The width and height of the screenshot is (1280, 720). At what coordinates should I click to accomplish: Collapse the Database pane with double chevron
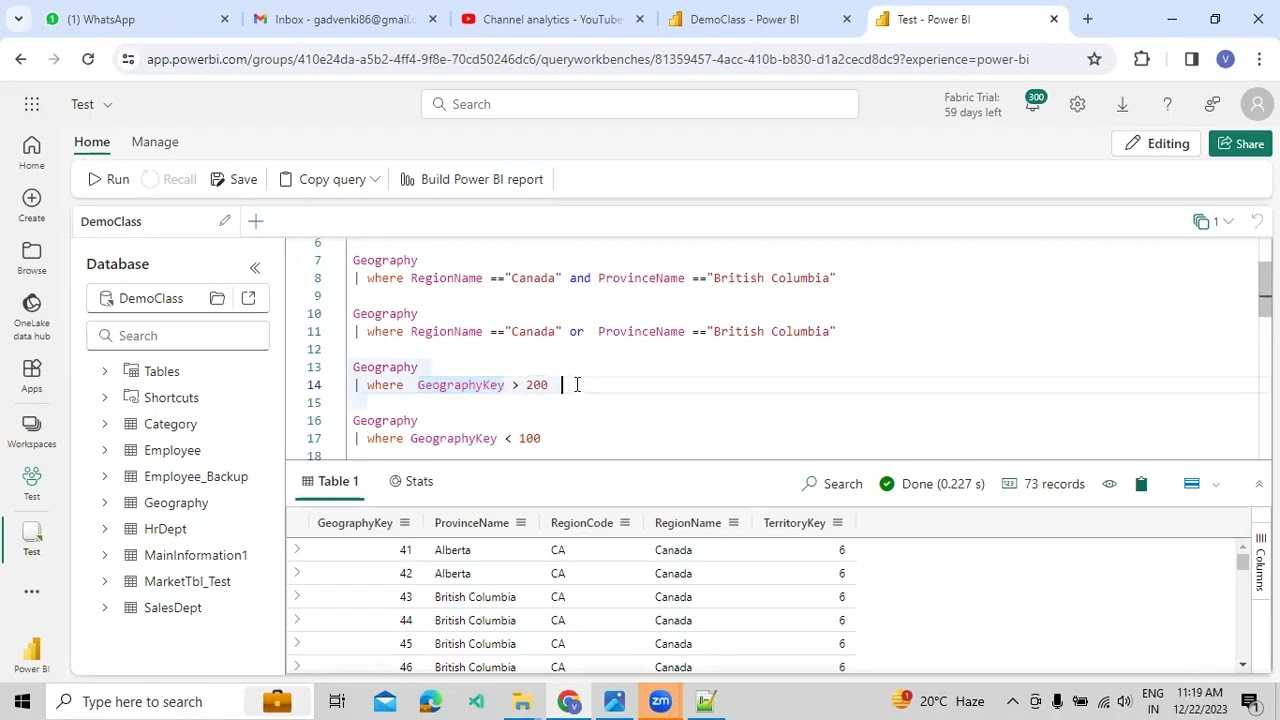coord(255,268)
